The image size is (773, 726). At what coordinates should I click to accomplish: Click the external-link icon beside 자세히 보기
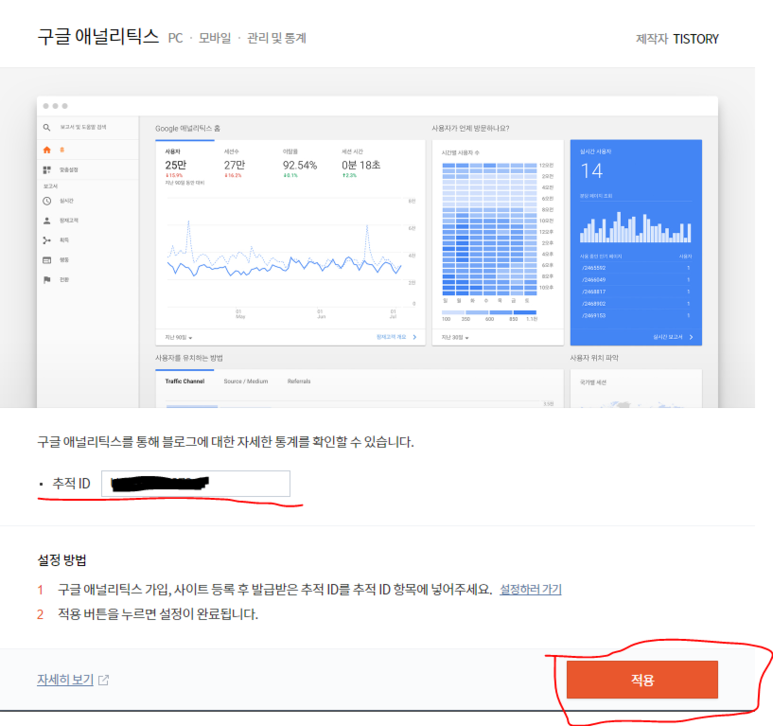[x=104, y=680]
